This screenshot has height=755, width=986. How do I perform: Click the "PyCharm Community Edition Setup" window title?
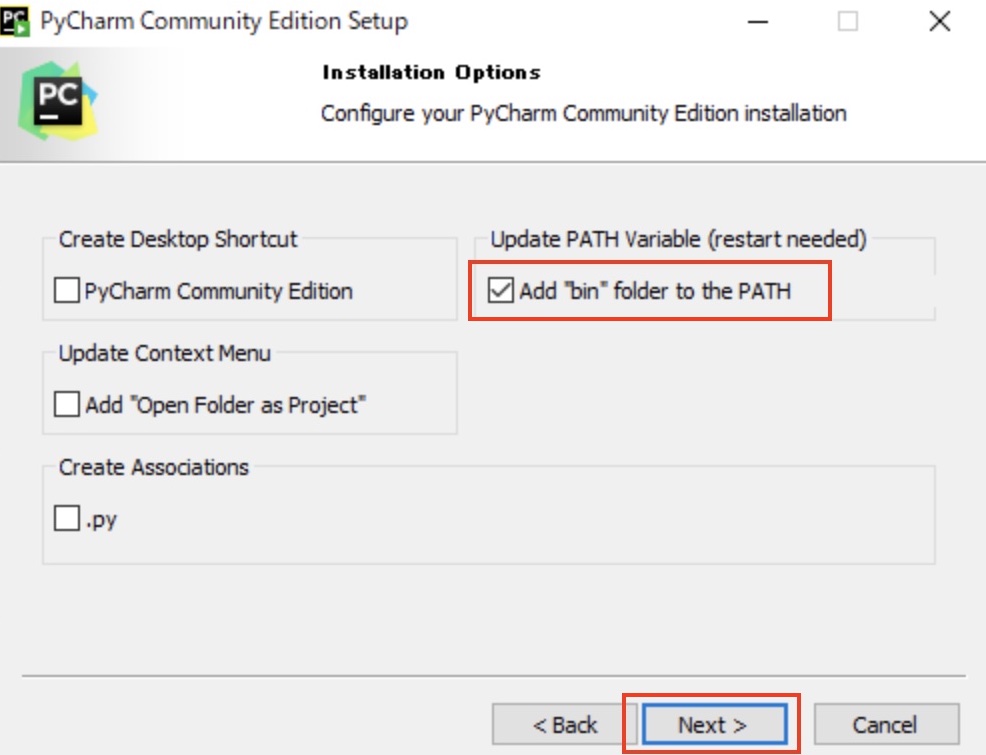coord(224,21)
